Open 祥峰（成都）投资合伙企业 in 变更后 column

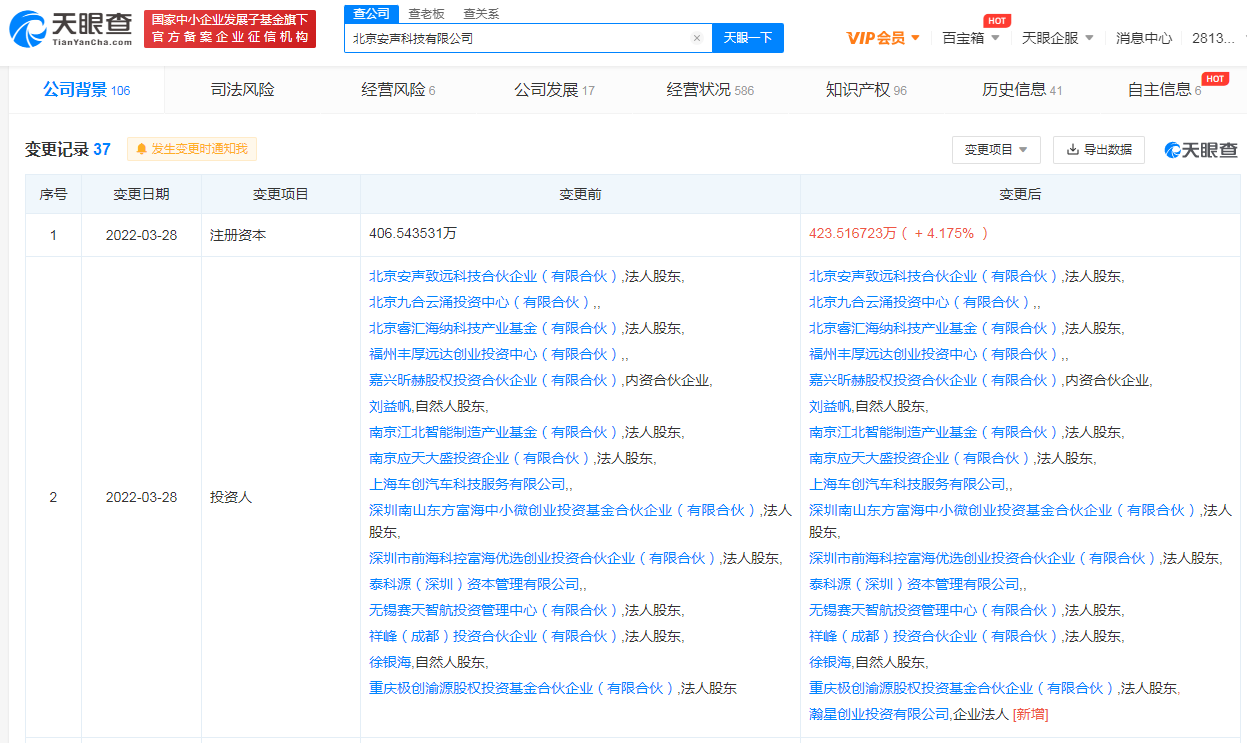click(x=935, y=636)
